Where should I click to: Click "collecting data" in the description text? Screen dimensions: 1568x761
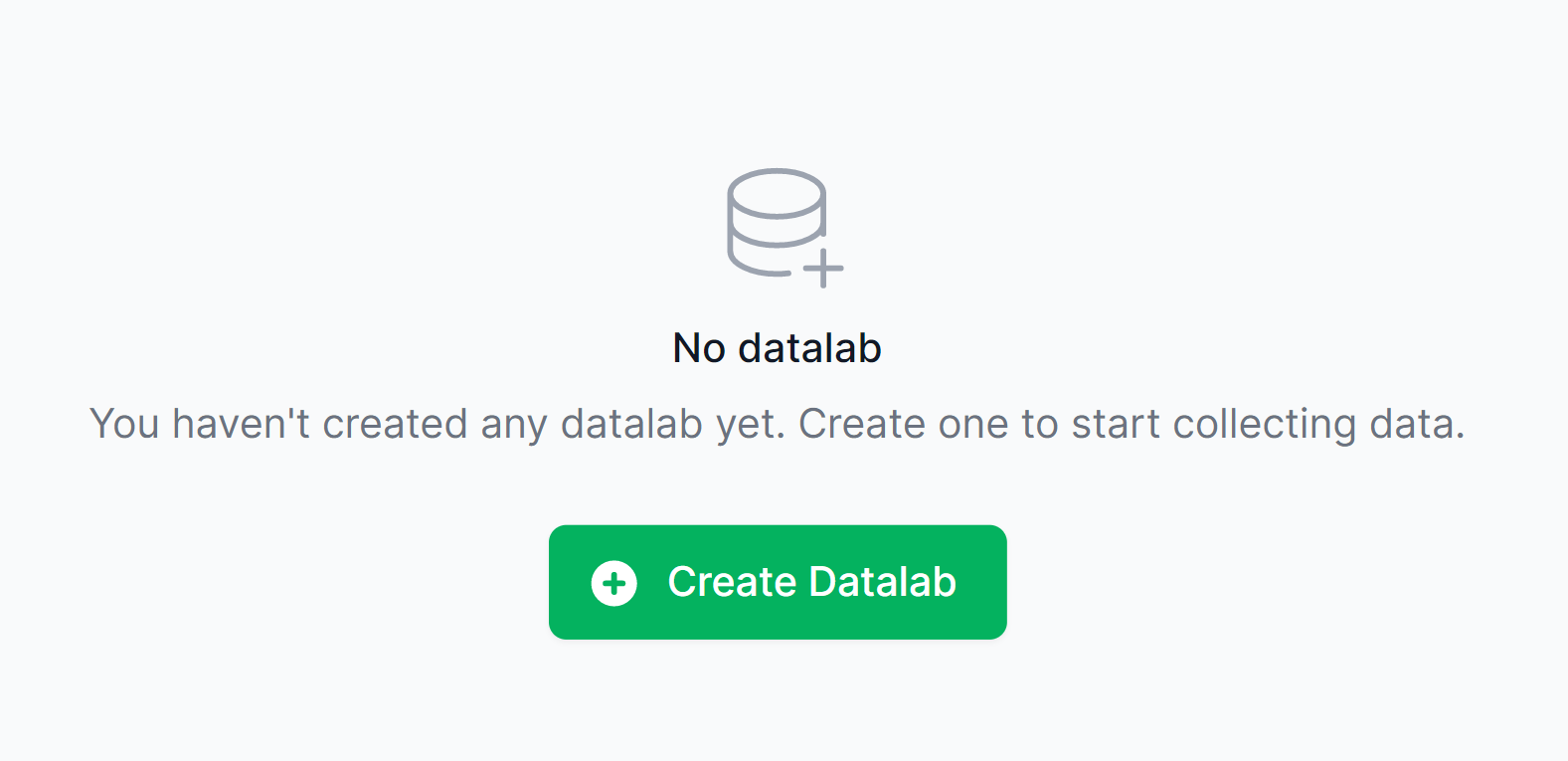(1317, 424)
